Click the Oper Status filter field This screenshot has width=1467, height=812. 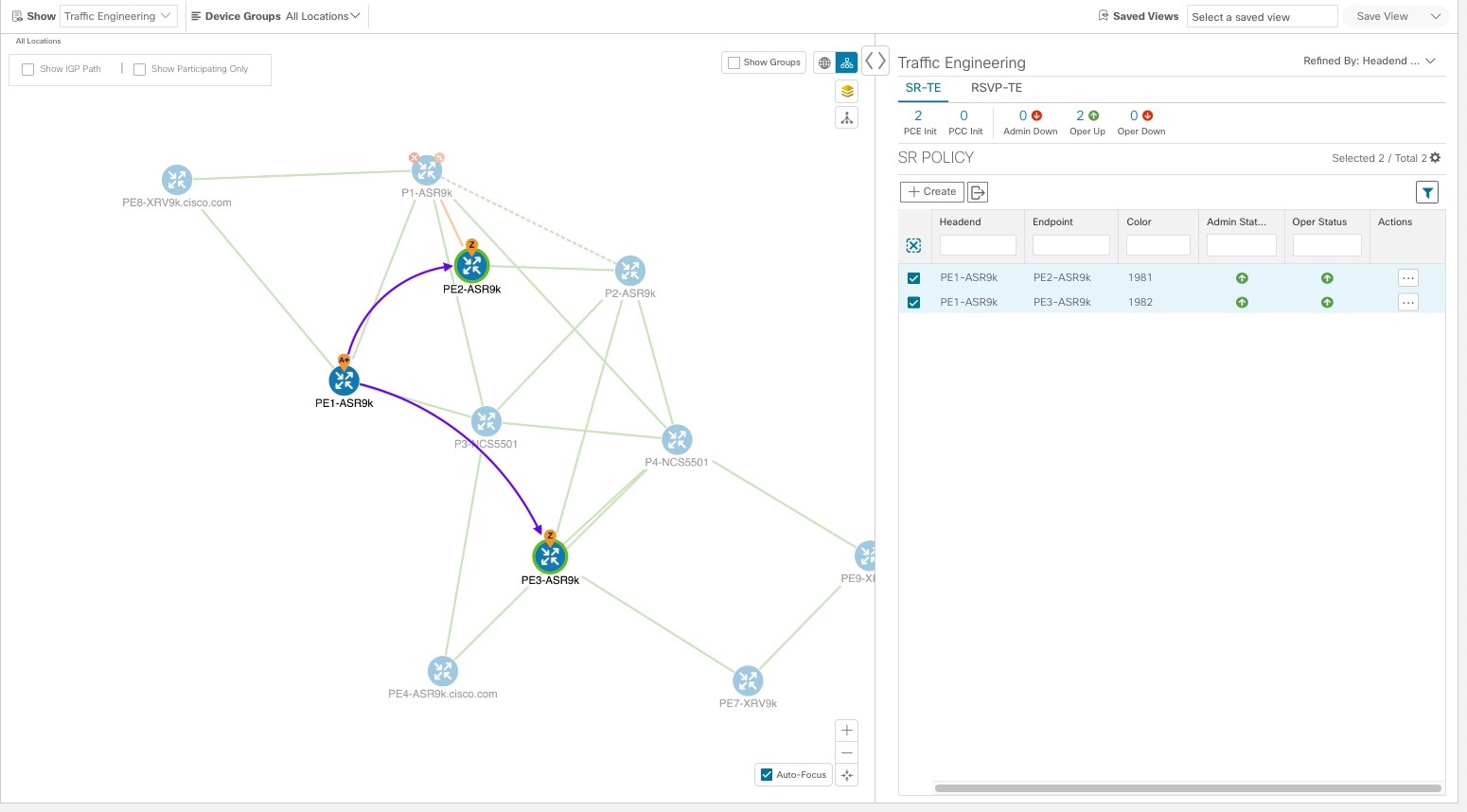pos(1327,245)
